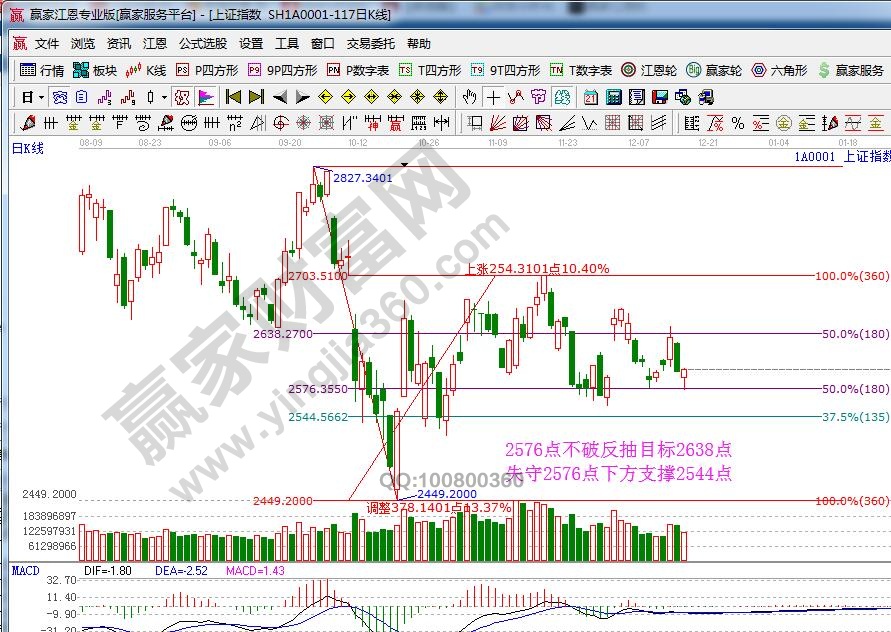Open the 交易委托 menu
This screenshot has width=891, height=632.
click(x=371, y=44)
